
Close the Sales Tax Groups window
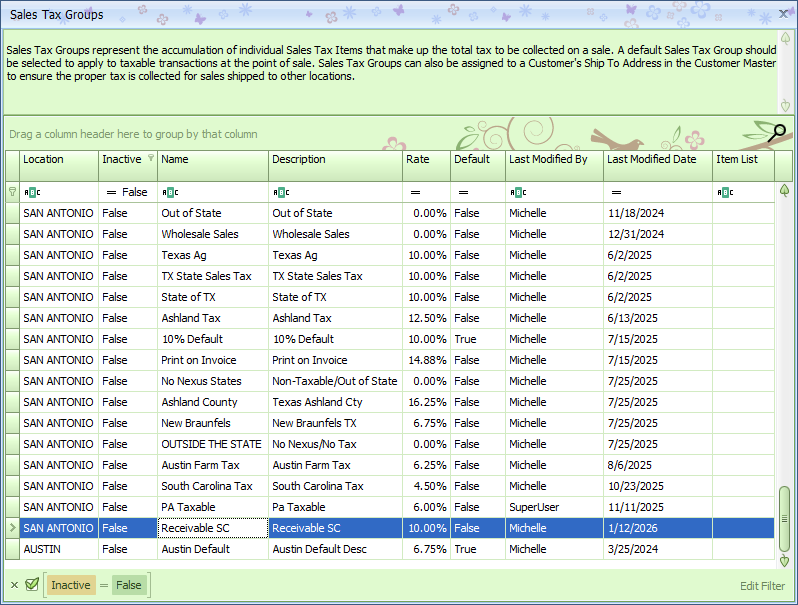coord(783,15)
